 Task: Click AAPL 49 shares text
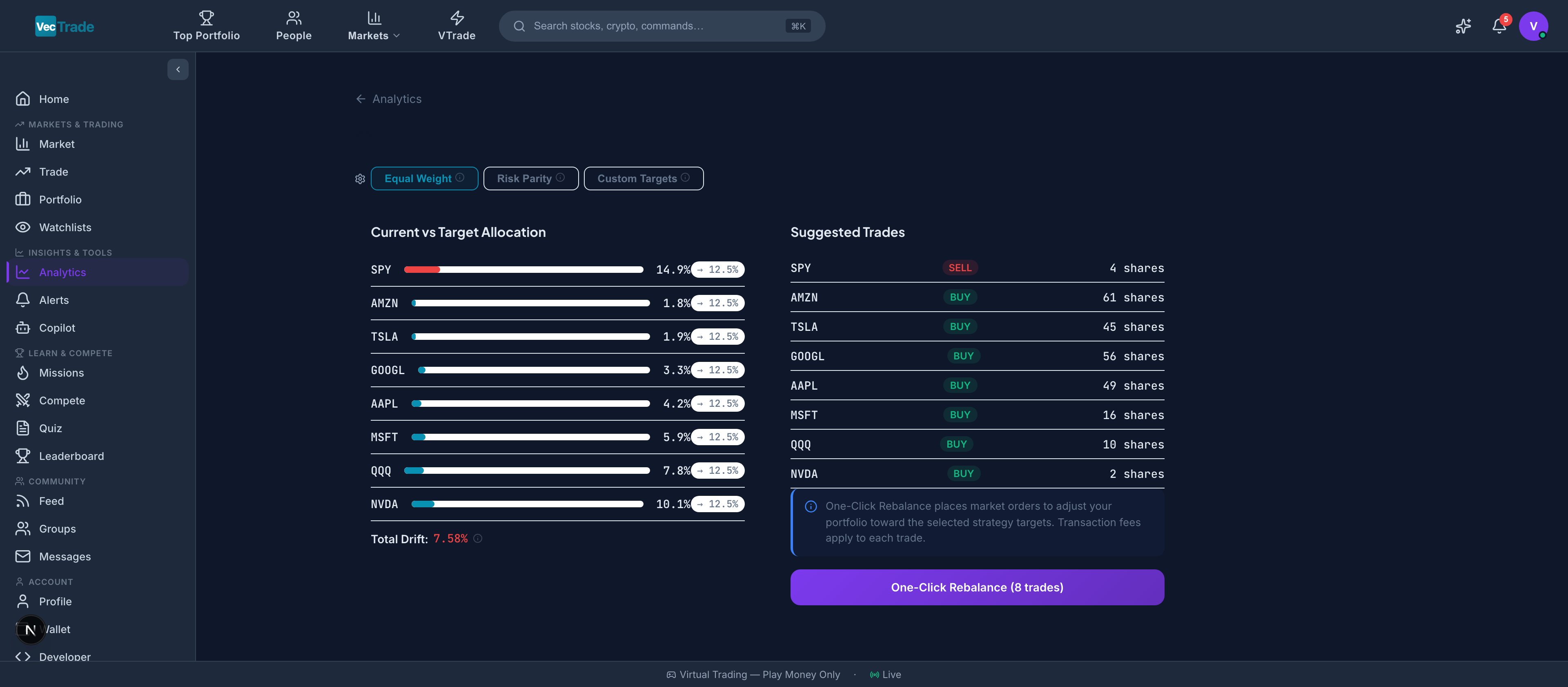click(x=1133, y=386)
